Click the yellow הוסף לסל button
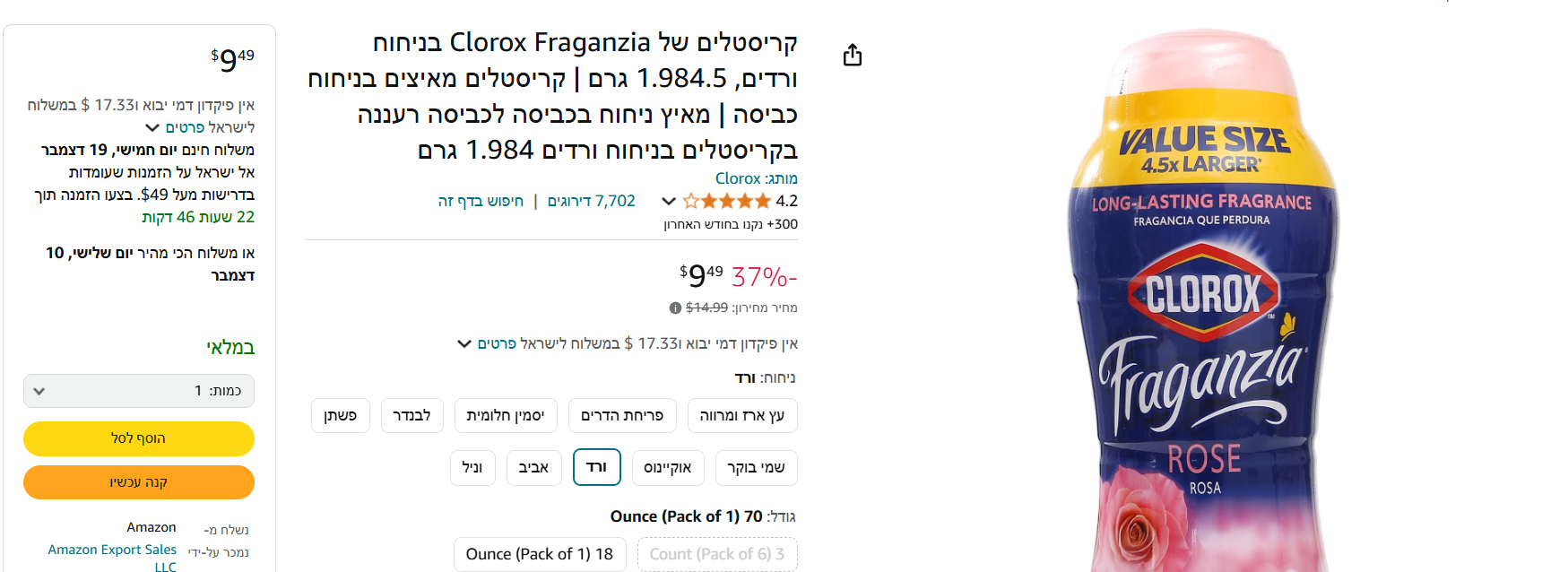 (x=139, y=438)
